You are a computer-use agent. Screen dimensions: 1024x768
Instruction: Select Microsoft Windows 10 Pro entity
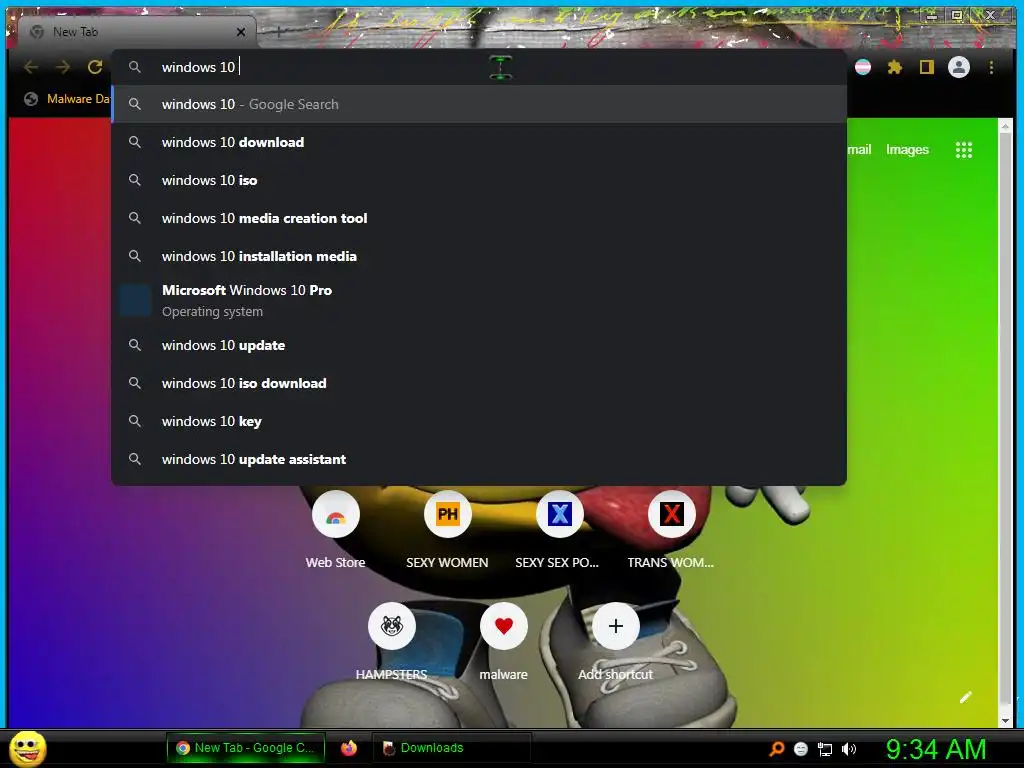coord(479,300)
